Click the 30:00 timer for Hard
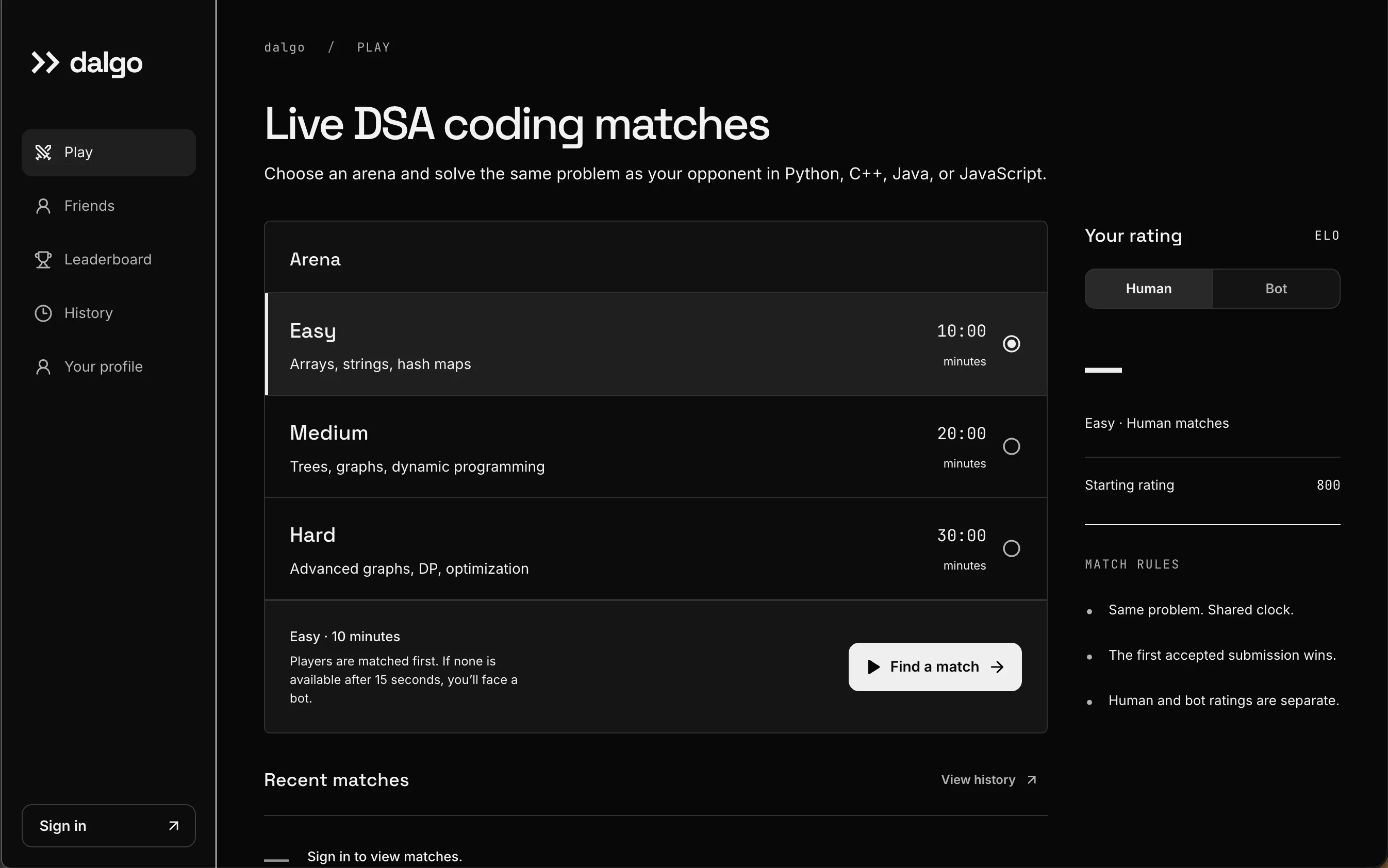1388x868 pixels. 961,535
